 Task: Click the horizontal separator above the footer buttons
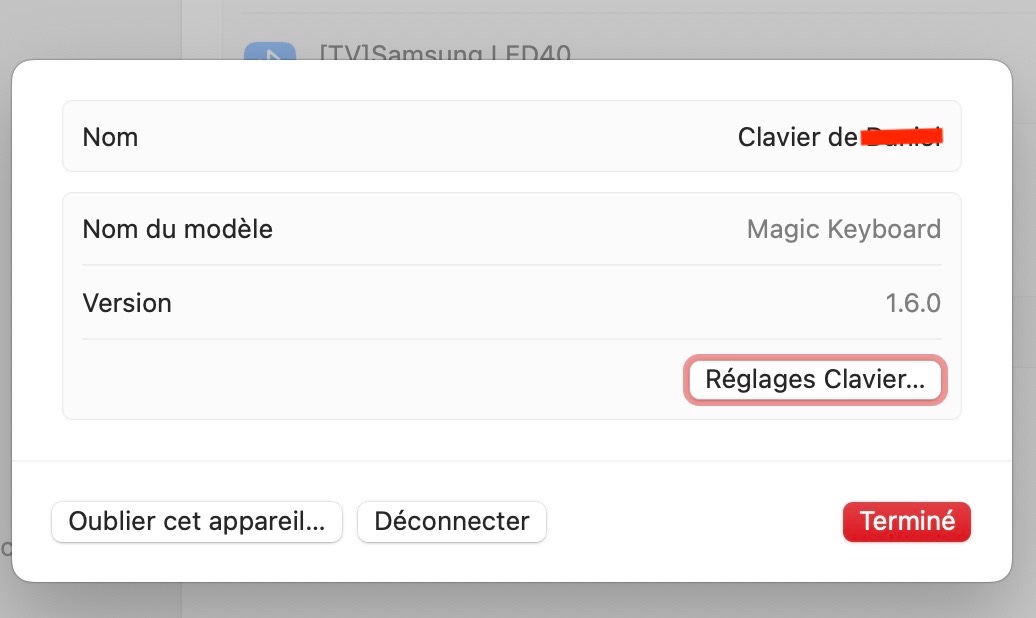[511, 461]
